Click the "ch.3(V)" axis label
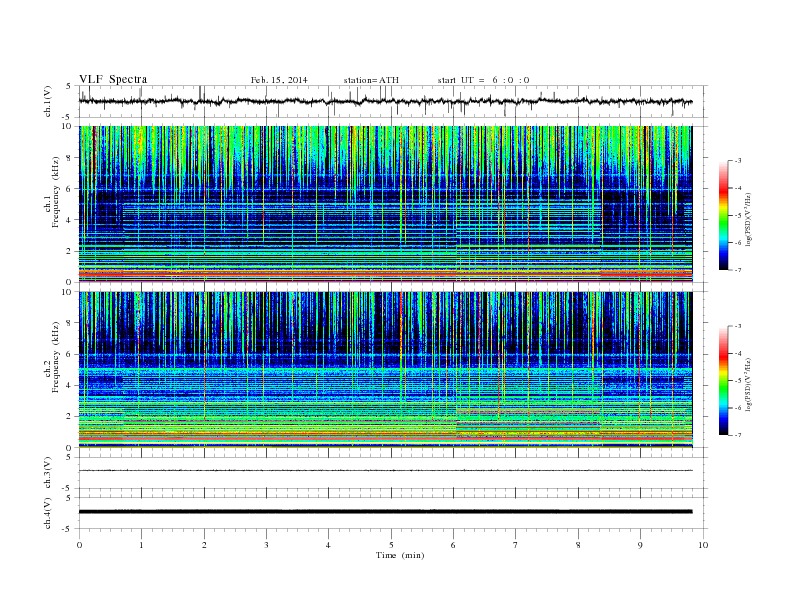 [x=48, y=473]
